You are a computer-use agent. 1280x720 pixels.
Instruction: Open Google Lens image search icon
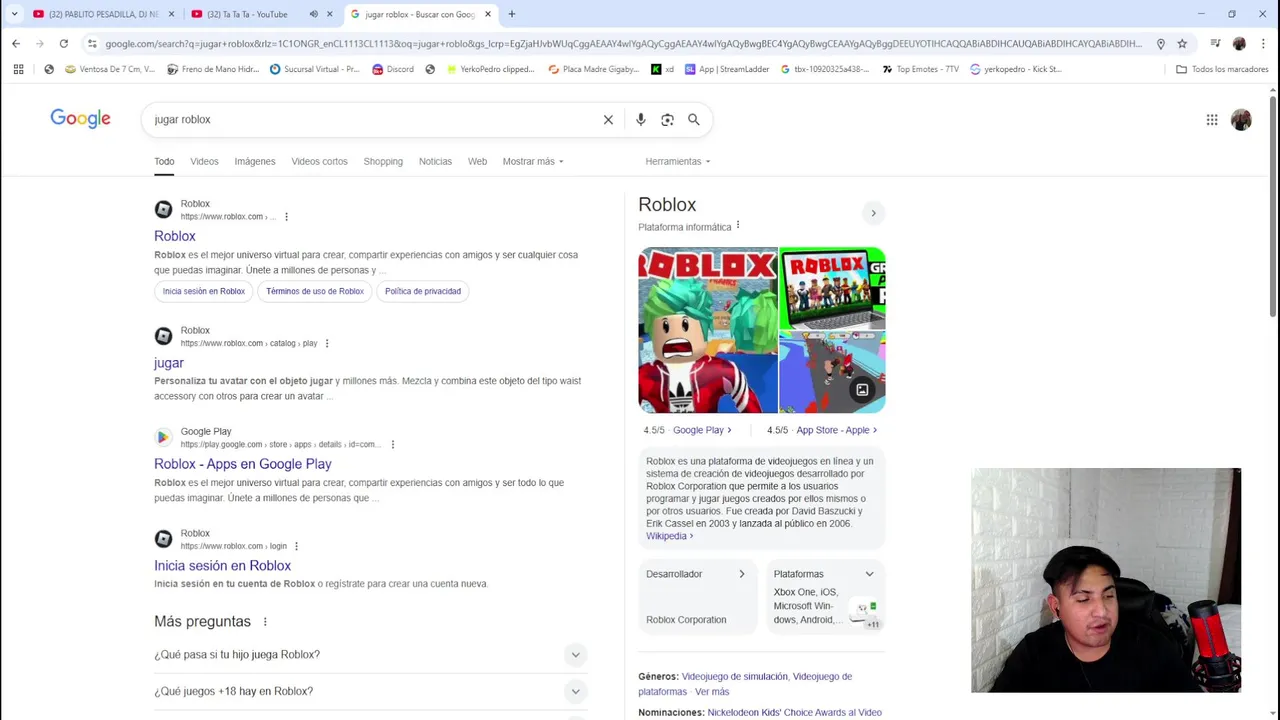point(667,119)
